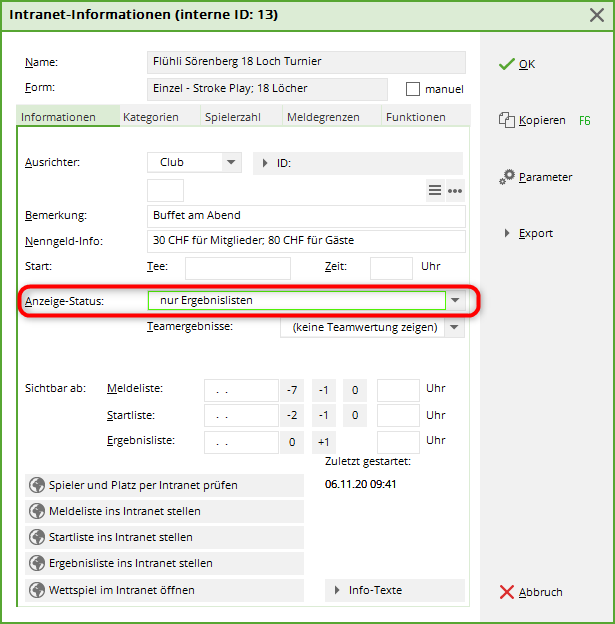615x624 pixels.
Task: Click Ergebnisliste ins Intranet stellen
Action: point(164,563)
